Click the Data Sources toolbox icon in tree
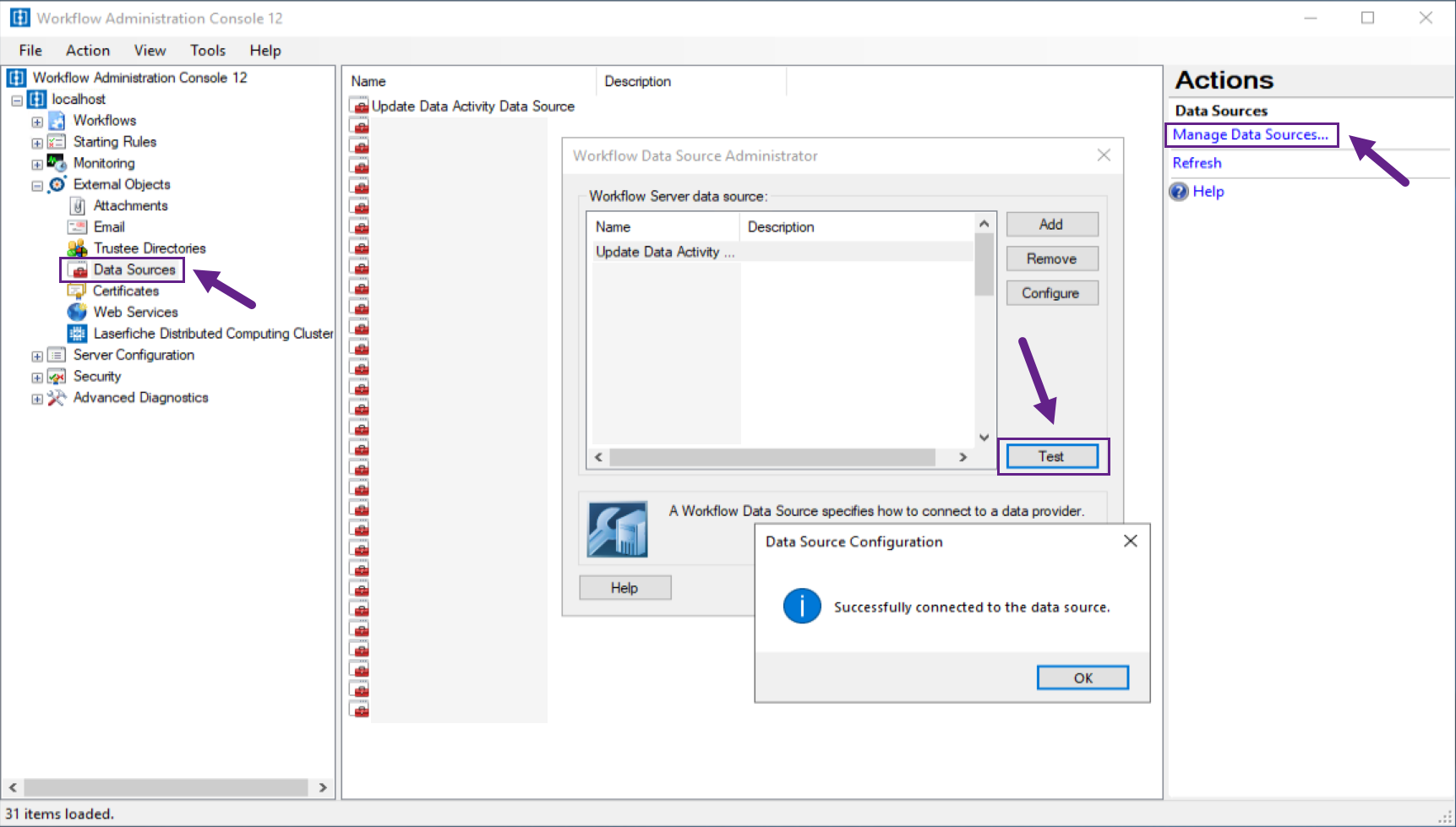Screen dimensions: 1456x827 click(x=79, y=270)
